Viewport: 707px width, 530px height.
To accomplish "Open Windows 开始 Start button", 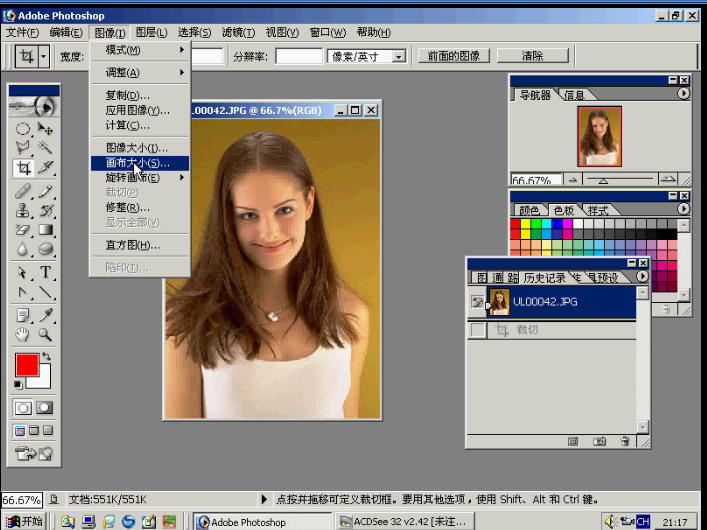I will tap(25, 521).
